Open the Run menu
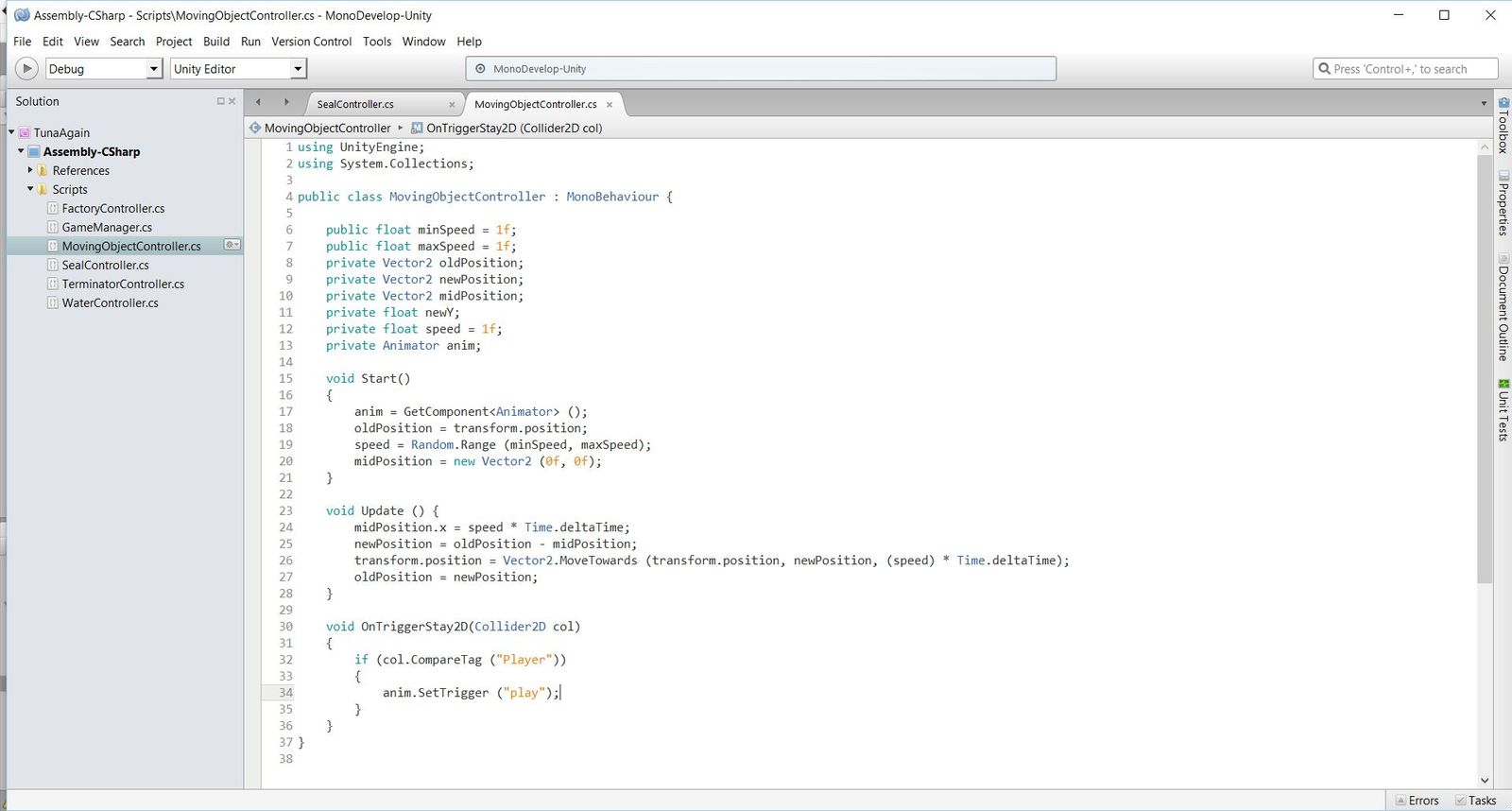1512x811 pixels. pos(250,42)
